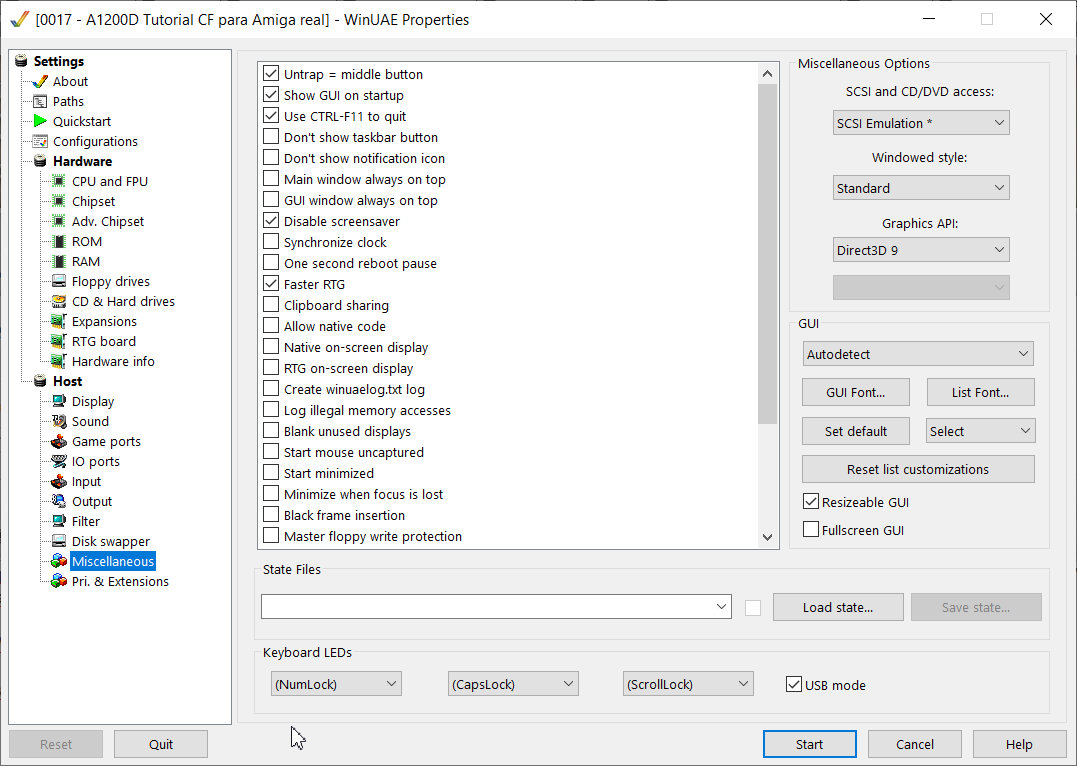Click the Adv. Chipset chip icon
The width and height of the screenshot is (1077, 766).
(x=59, y=221)
